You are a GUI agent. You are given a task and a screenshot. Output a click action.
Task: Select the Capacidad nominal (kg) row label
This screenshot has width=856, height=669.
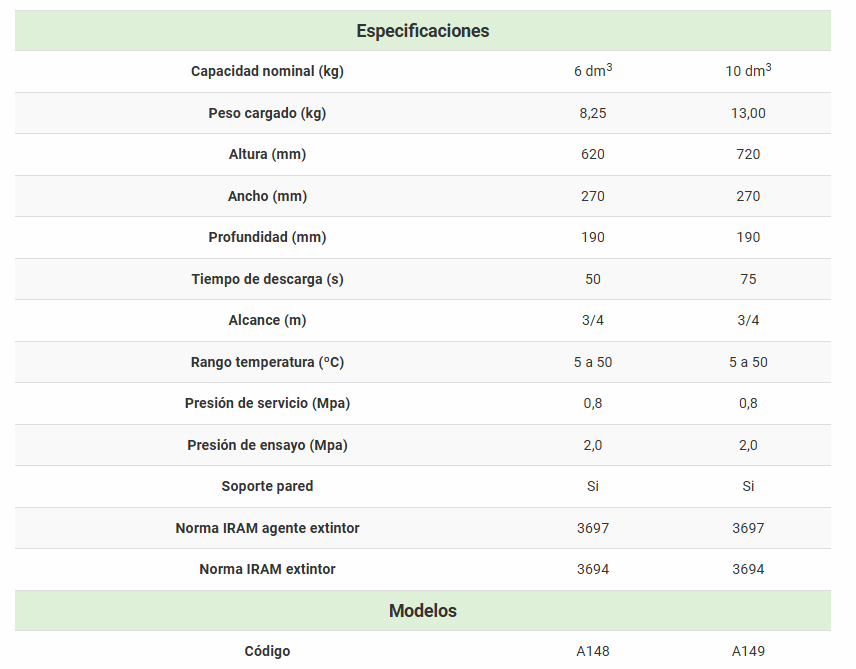point(267,72)
